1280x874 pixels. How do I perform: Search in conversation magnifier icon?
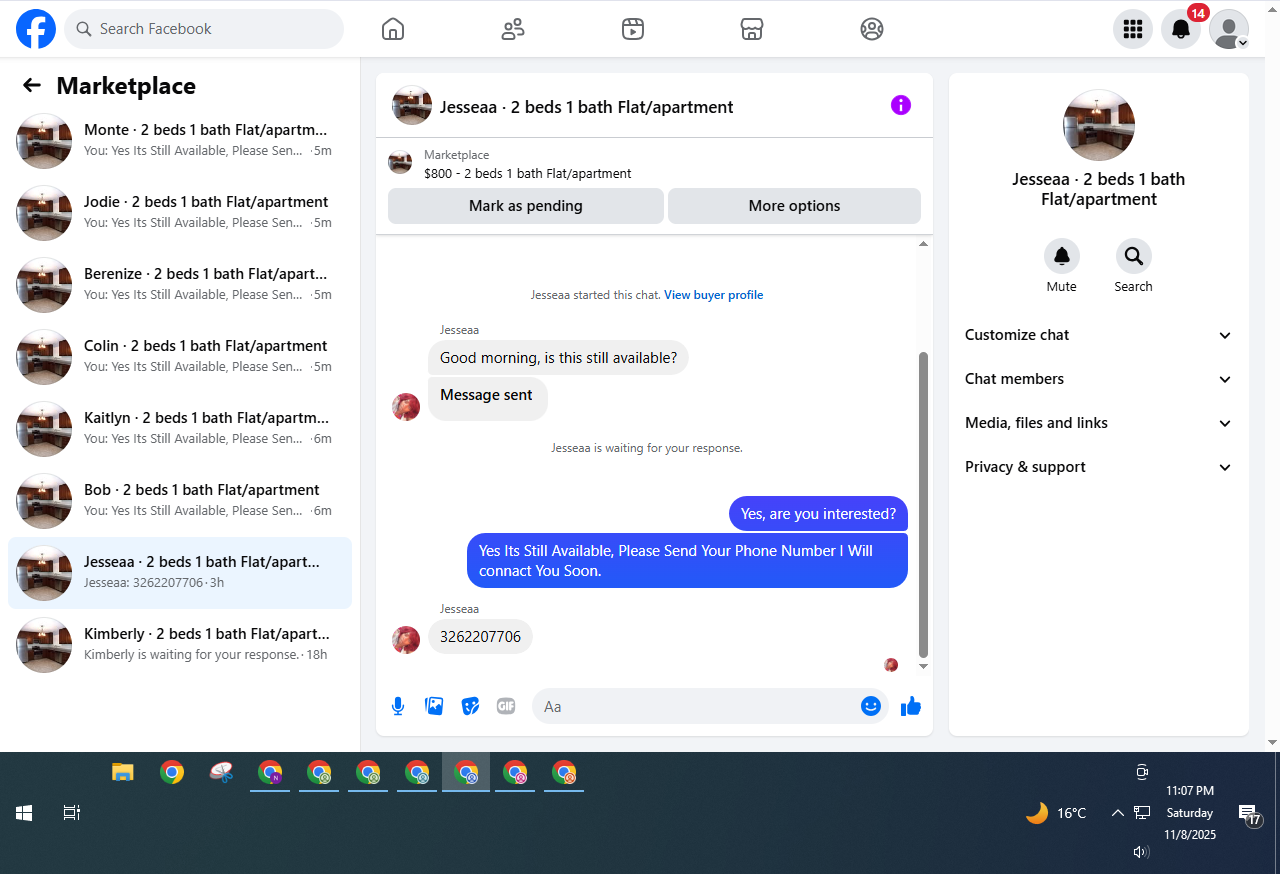click(x=1134, y=256)
